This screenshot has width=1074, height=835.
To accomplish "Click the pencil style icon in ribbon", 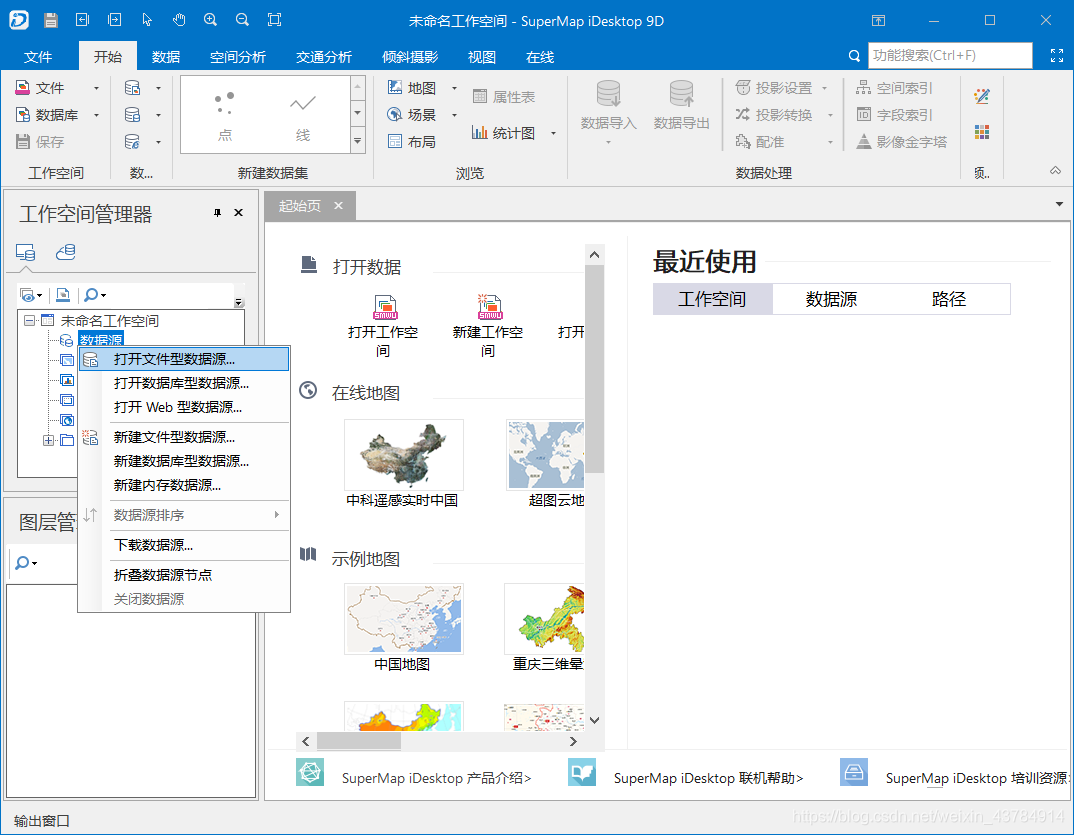I will (x=982, y=96).
